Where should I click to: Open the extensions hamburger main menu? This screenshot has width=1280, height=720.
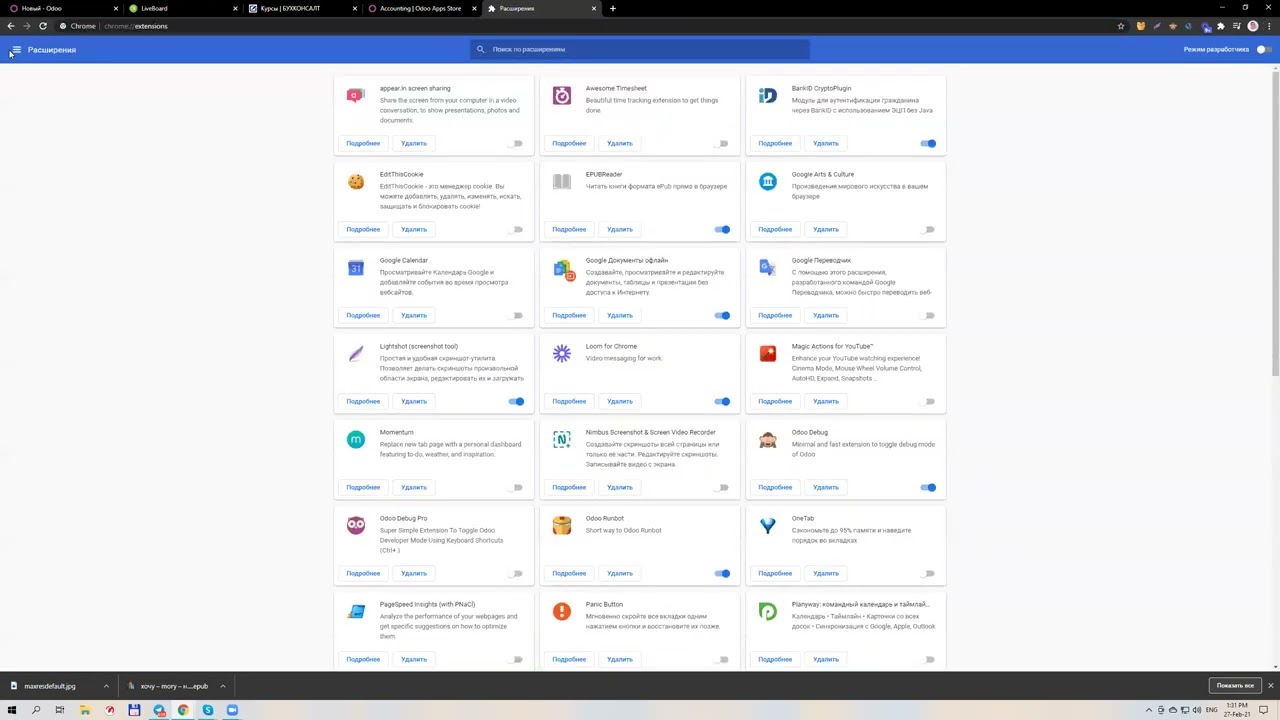(16, 49)
